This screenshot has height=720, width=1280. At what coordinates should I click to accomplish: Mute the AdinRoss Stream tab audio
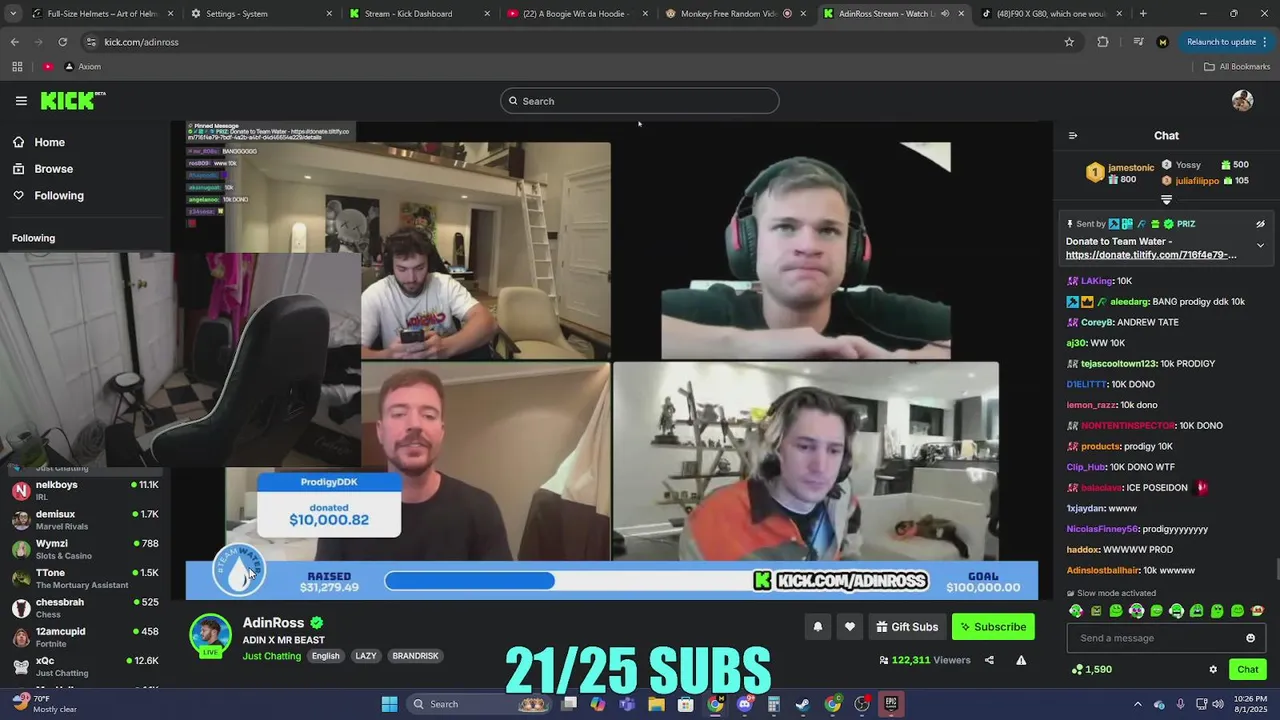(945, 14)
